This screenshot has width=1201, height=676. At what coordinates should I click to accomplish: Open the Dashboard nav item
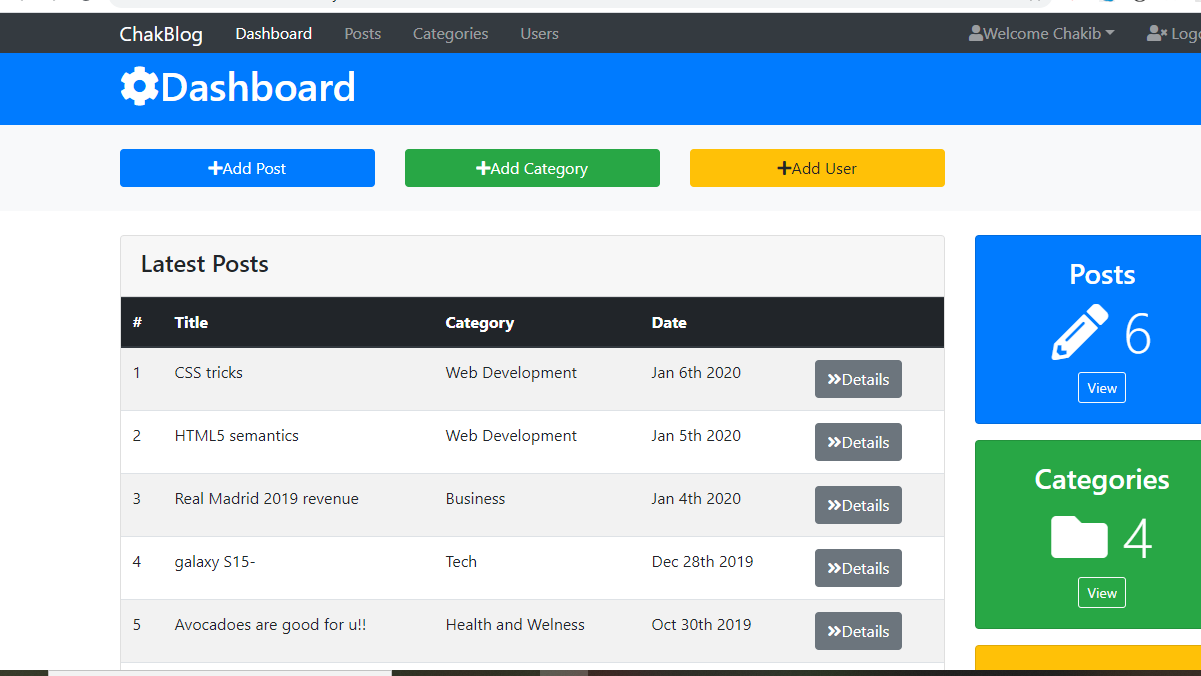pos(274,34)
